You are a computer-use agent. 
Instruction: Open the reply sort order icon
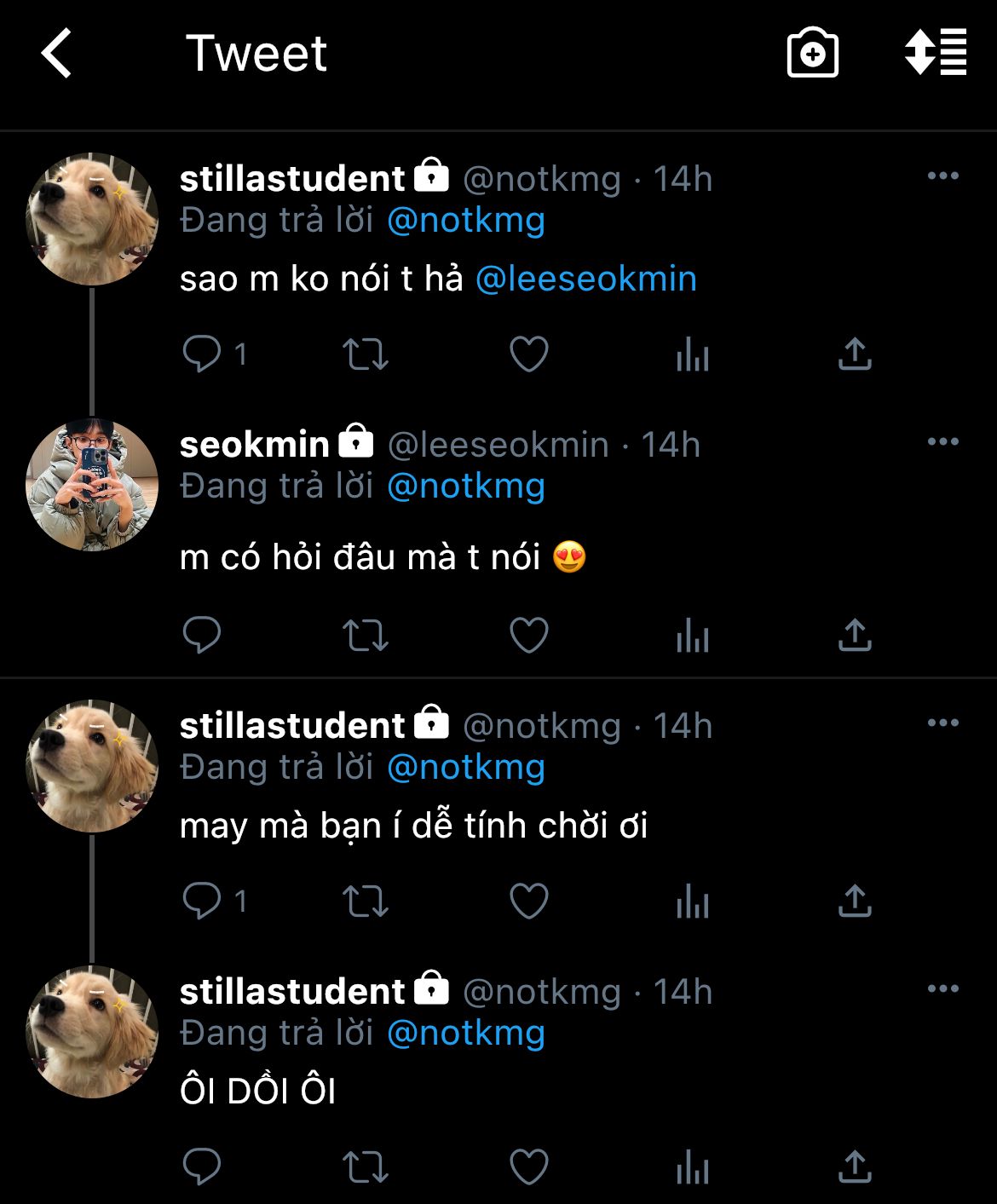pos(936,53)
